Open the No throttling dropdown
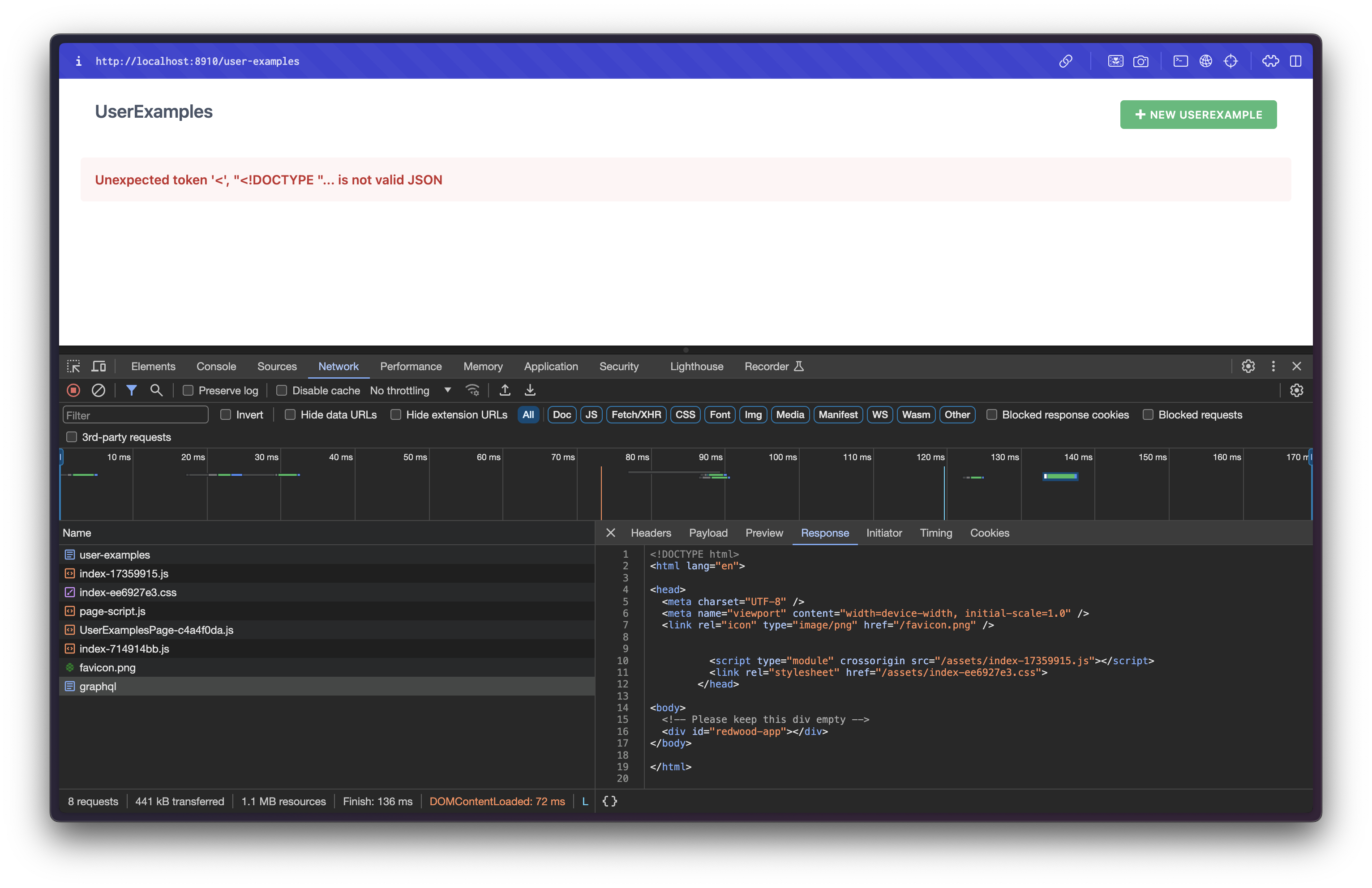Viewport: 1372px width, 888px height. [411, 391]
